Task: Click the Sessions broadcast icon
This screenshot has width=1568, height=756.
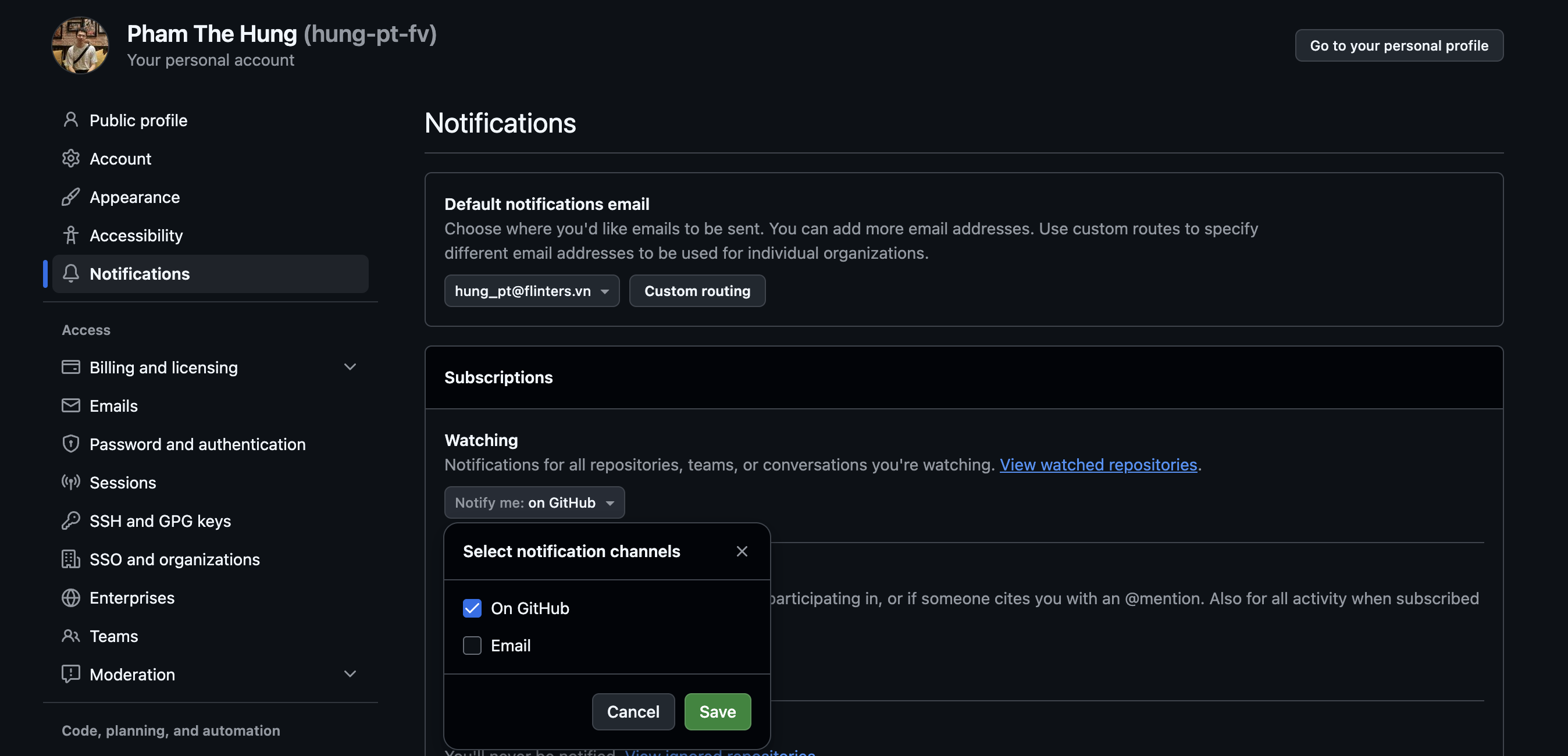Action: click(x=70, y=482)
